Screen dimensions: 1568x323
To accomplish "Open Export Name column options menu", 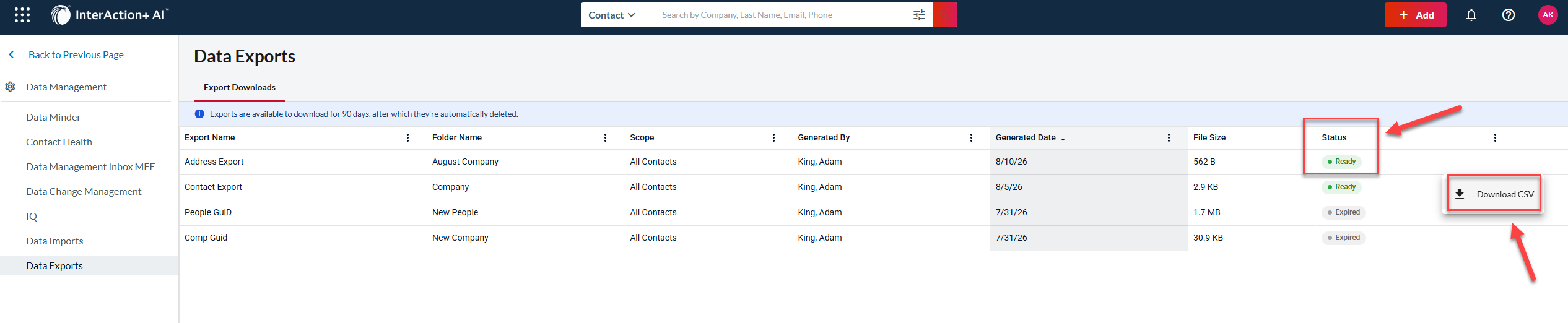I will click(x=407, y=137).
